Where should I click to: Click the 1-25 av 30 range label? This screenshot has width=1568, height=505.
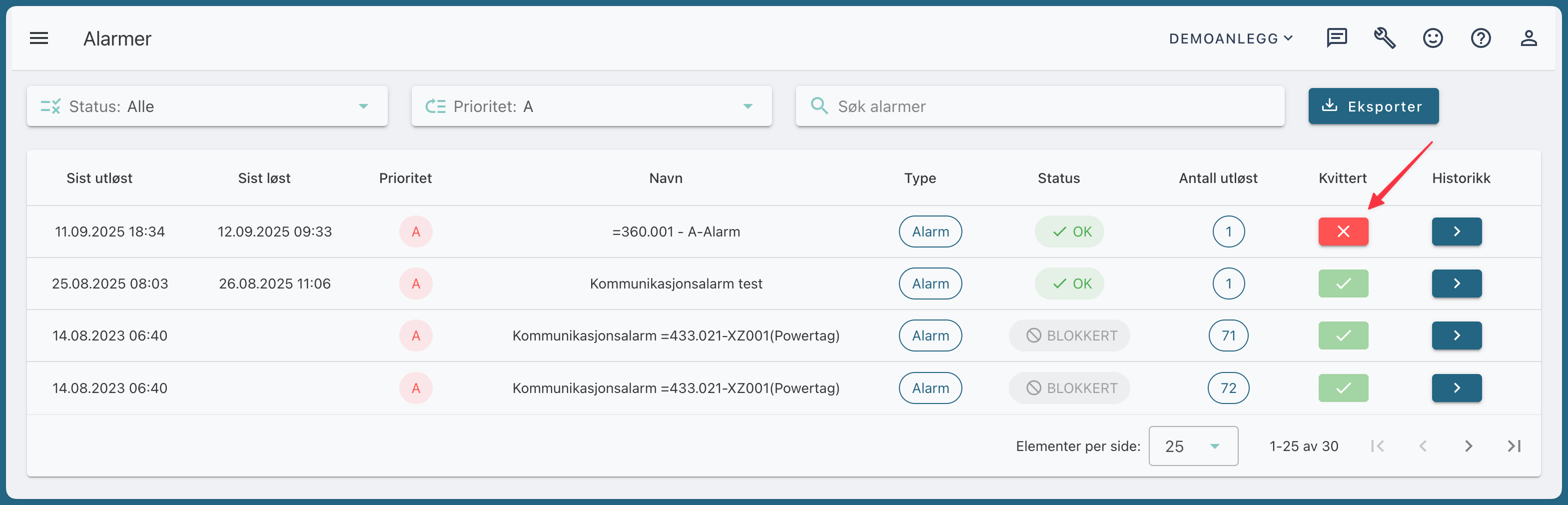click(1304, 446)
